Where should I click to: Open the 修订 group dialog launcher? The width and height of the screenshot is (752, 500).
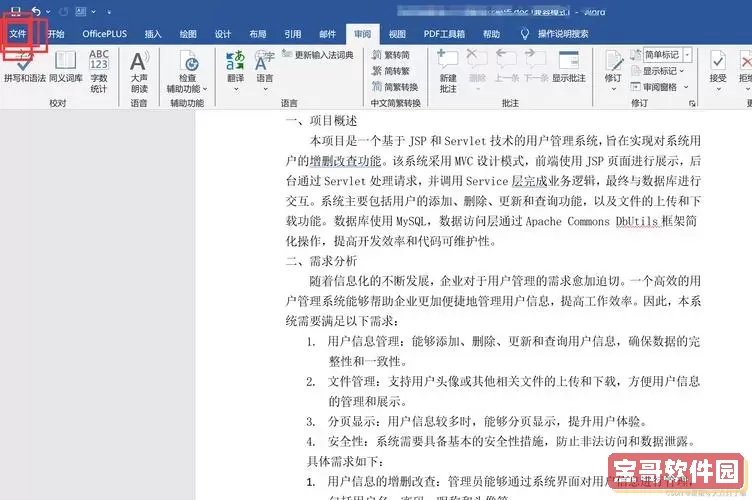click(x=692, y=103)
